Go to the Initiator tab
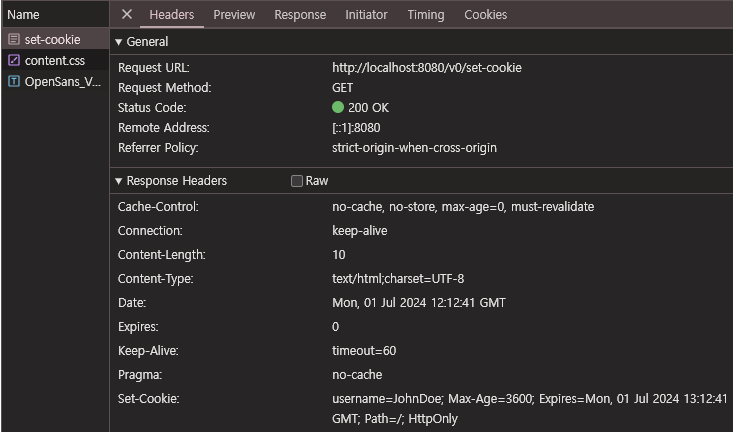Viewport: 733px width, 432px height. 366,14
